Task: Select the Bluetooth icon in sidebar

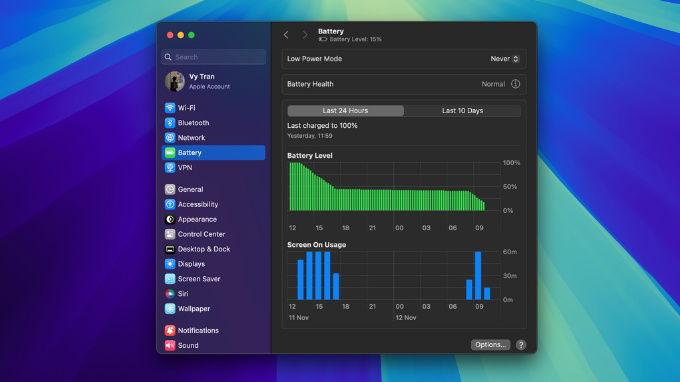Action: (170, 123)
